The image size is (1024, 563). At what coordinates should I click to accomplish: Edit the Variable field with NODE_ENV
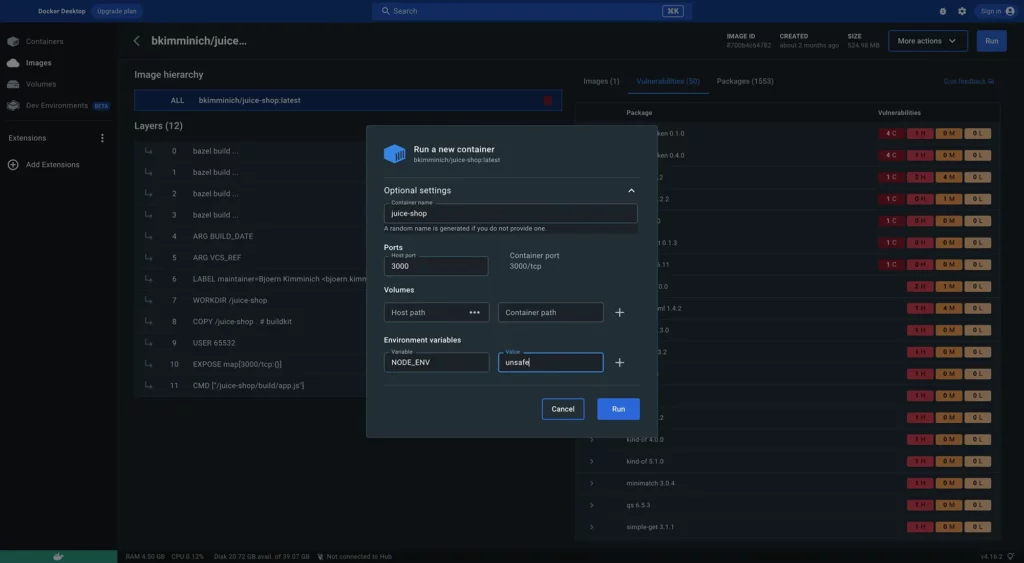(x=436, y=362)
